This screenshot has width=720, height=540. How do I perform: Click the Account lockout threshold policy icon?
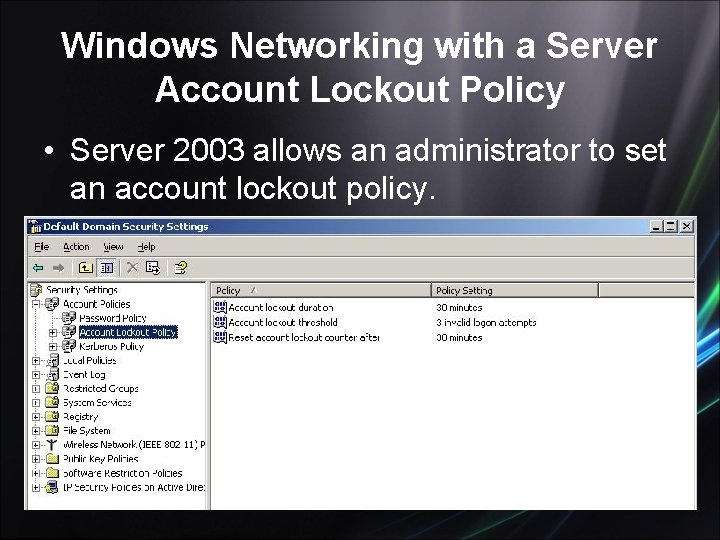(x=220, y=322)
